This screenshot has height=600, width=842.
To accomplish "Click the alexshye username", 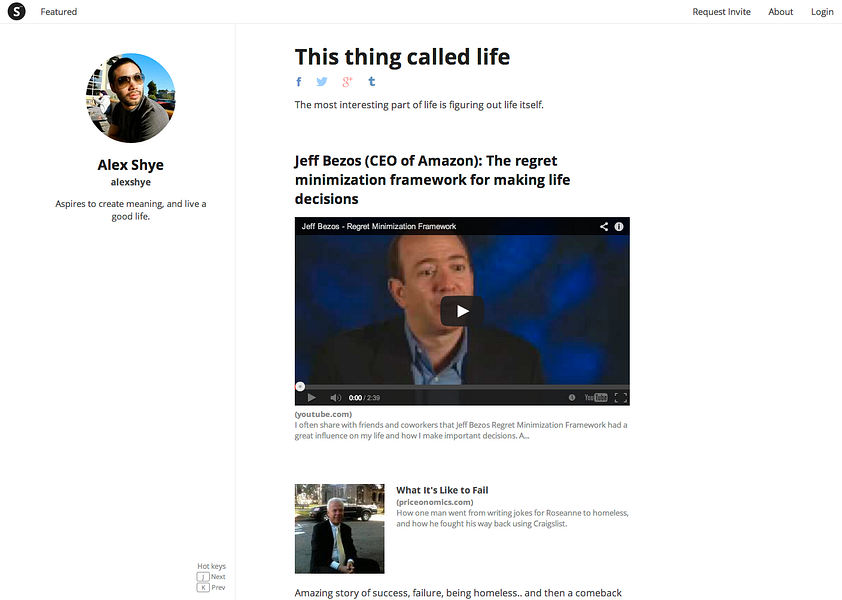I will click(x=130, y=182).
